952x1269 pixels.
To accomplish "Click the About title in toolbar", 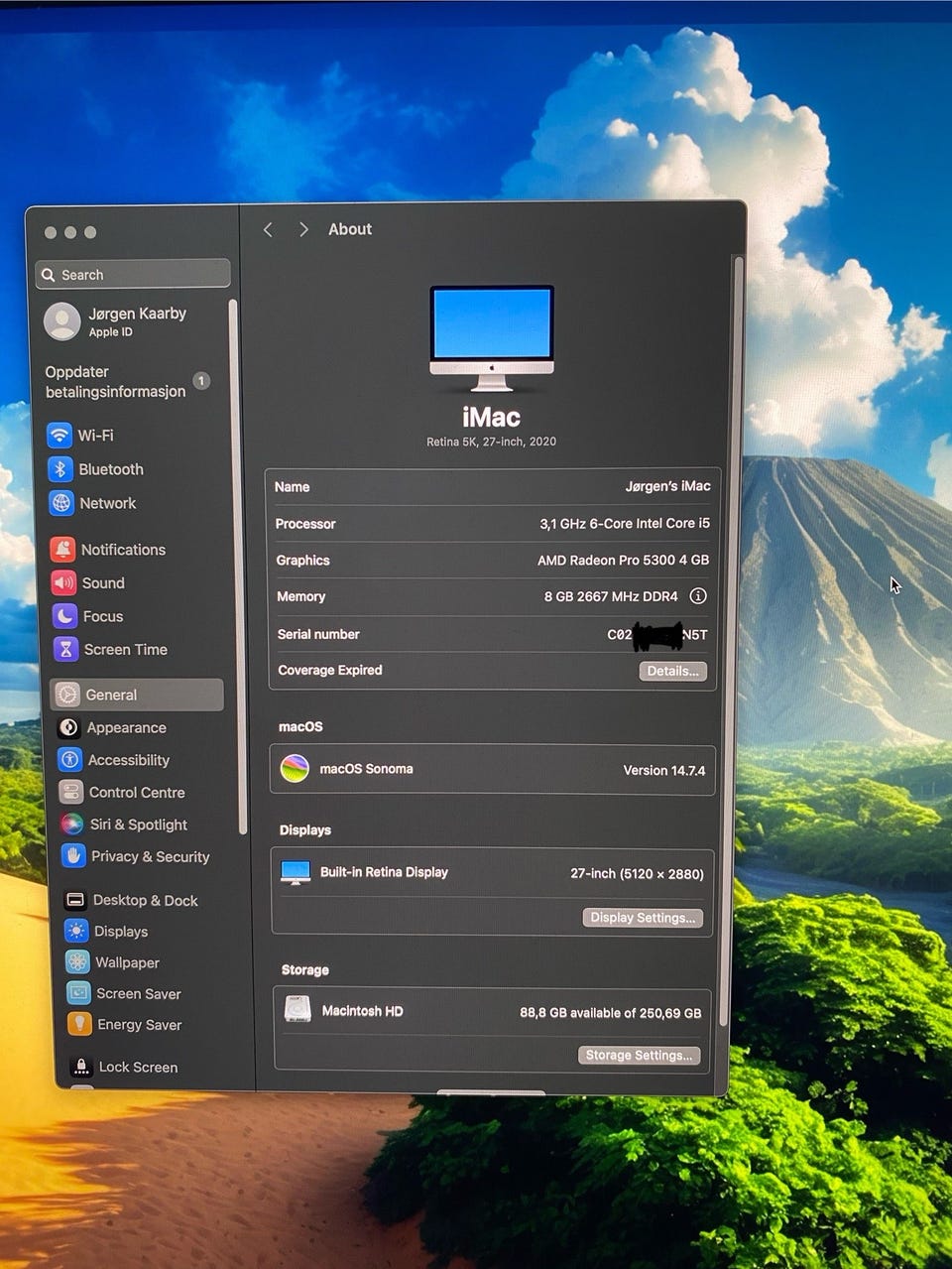I will click(x=350, y=229).
